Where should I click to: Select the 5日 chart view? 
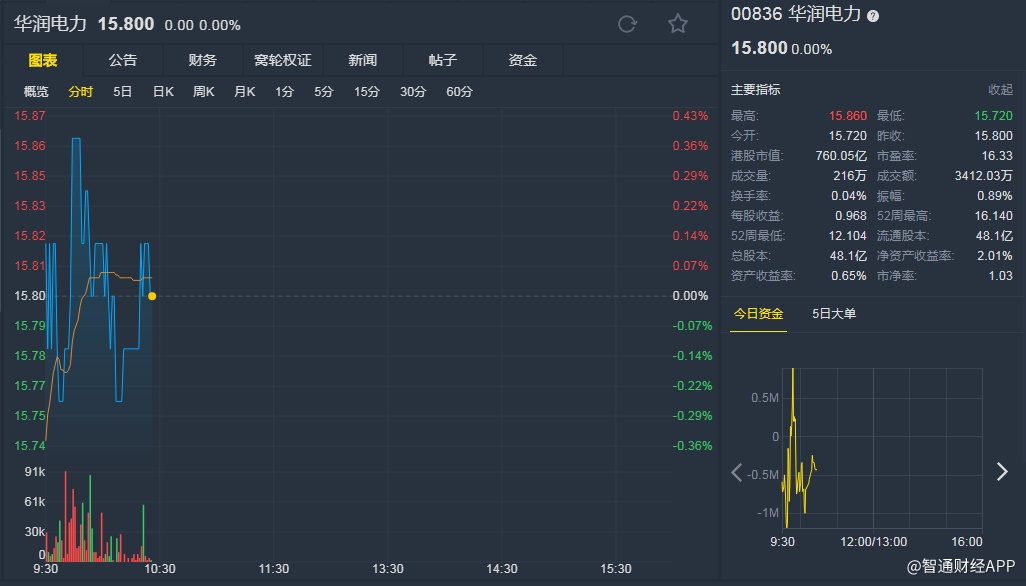pyautogui.click(x=122, y=92)
